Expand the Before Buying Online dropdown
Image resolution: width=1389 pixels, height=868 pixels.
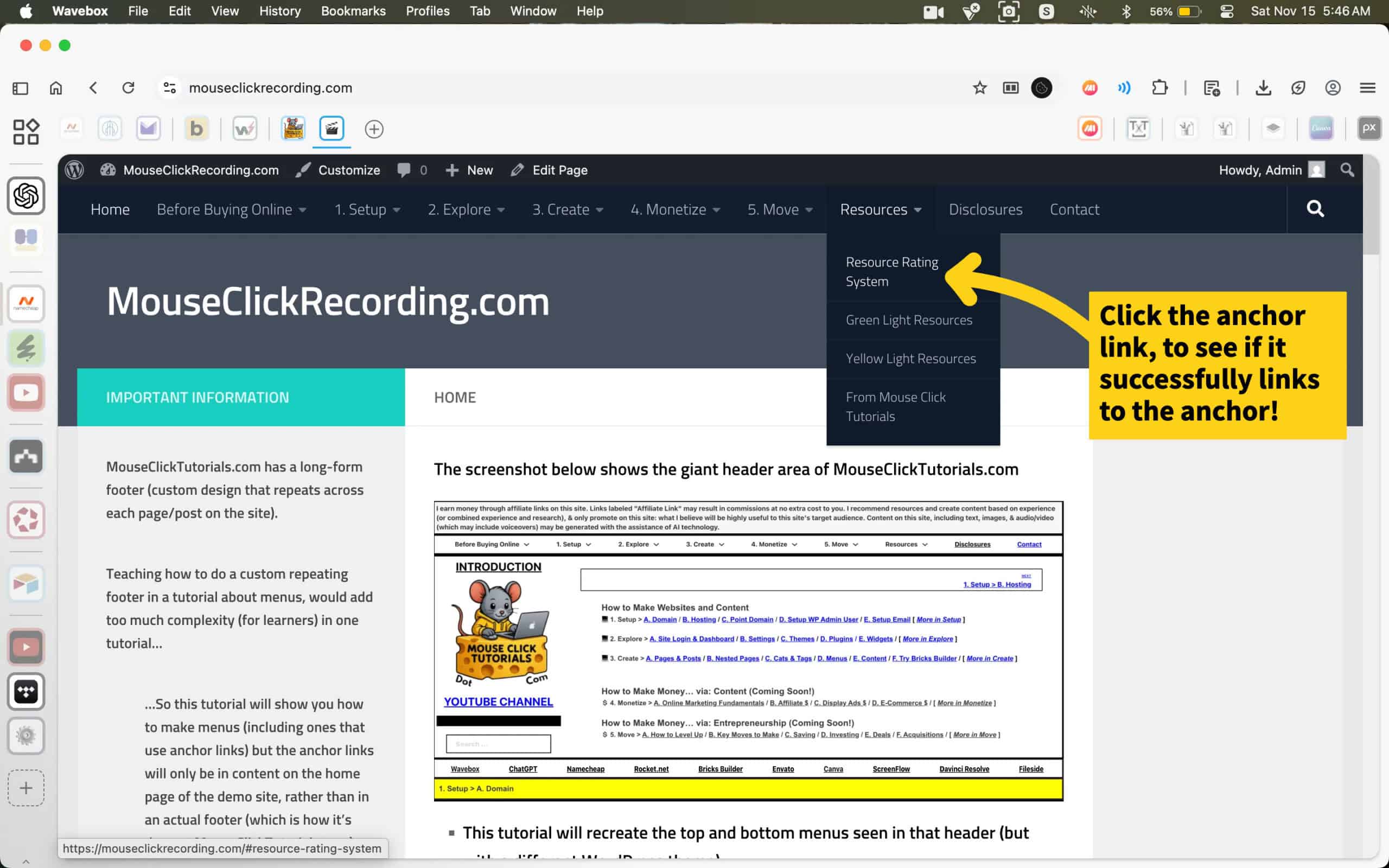click(x=231, y=209)
